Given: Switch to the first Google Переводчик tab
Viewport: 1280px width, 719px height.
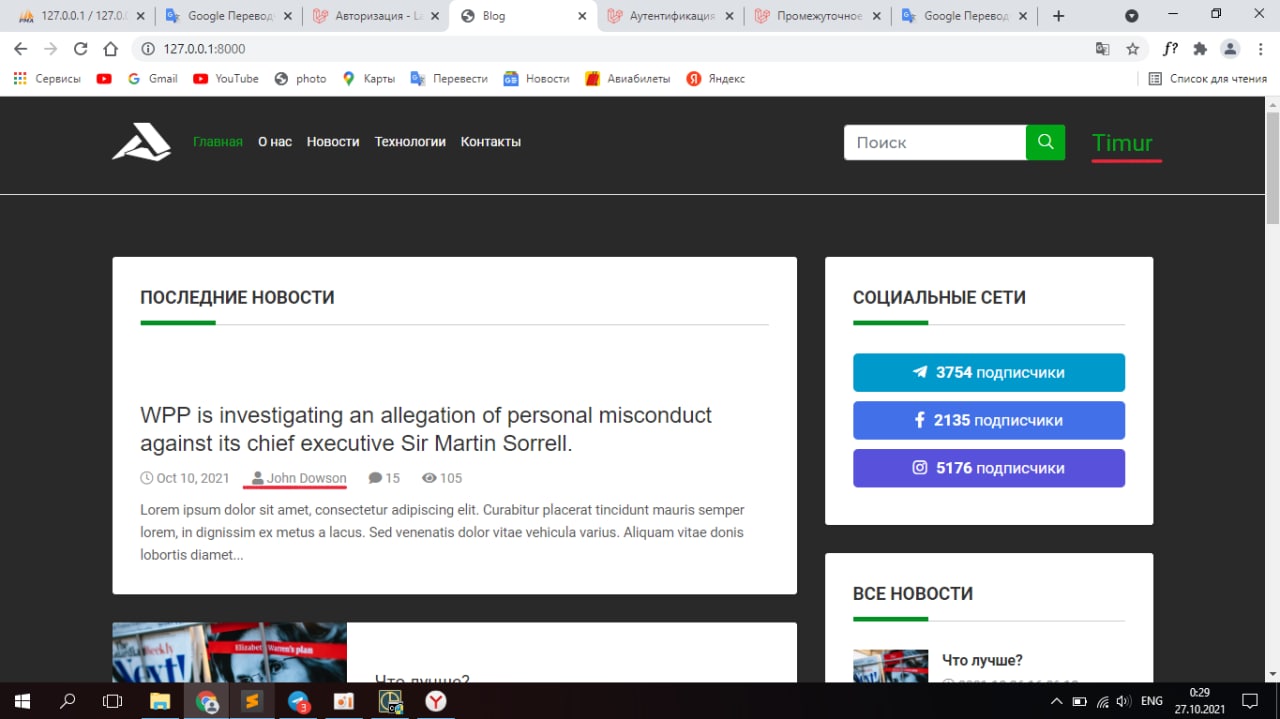Looking at the screenshot, I should pyautogui.click(x=231, y=16).
